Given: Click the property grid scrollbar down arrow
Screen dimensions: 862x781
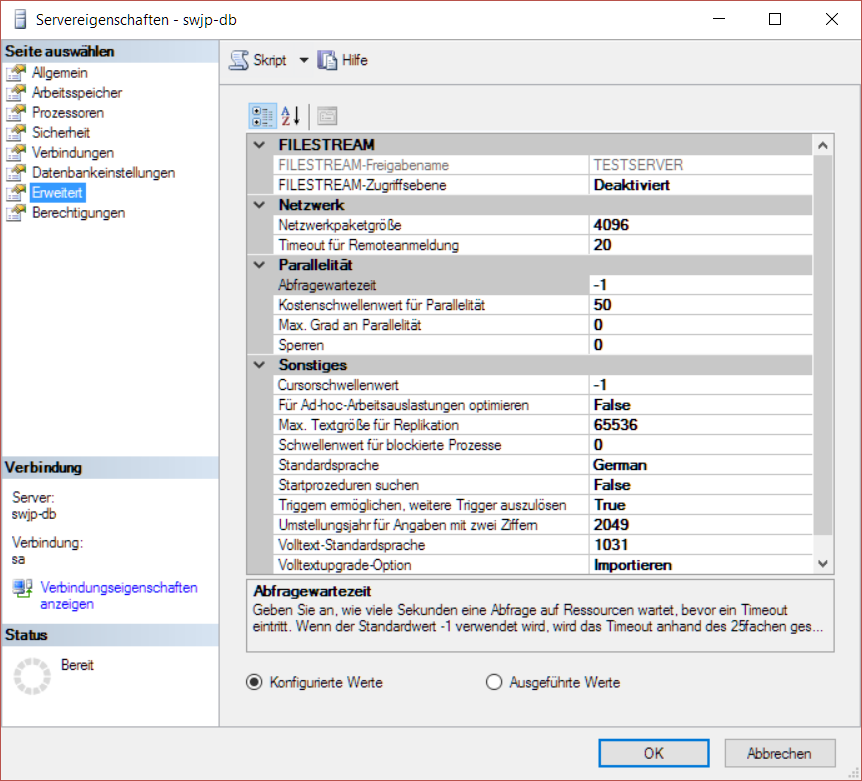Looking at the screenshot, I should tap(823, 564).
